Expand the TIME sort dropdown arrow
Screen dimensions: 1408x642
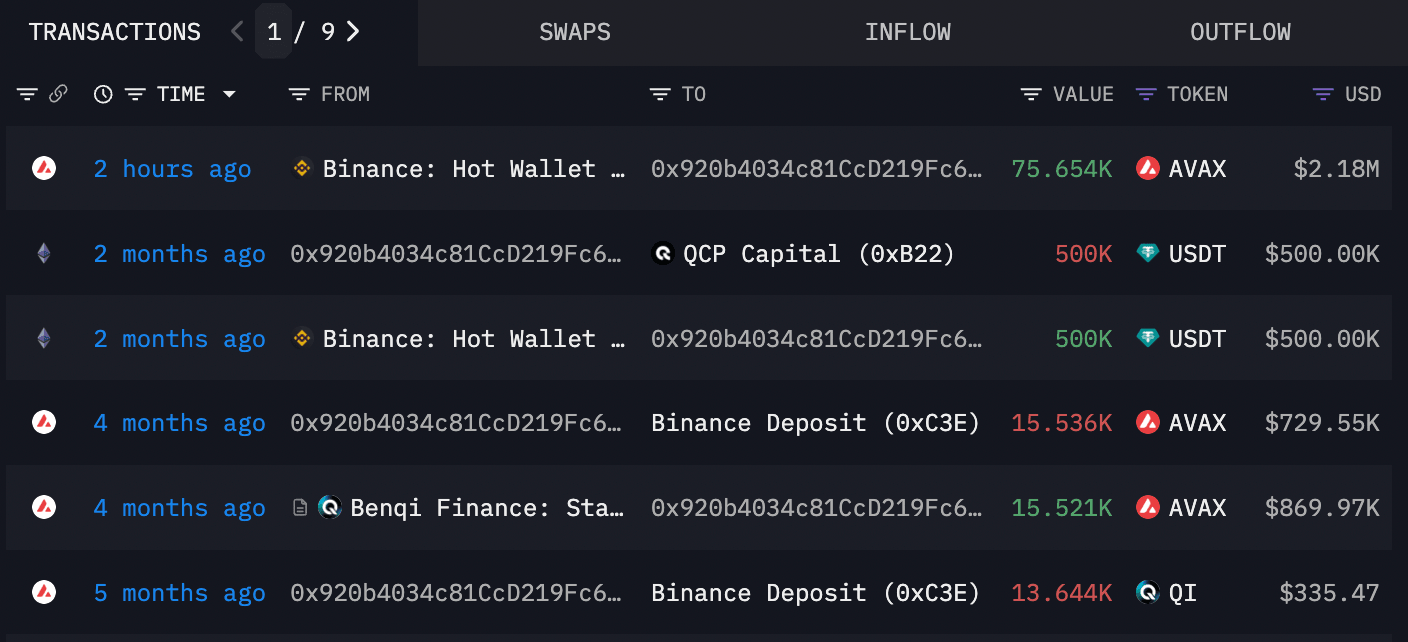(x=230, y=94)
